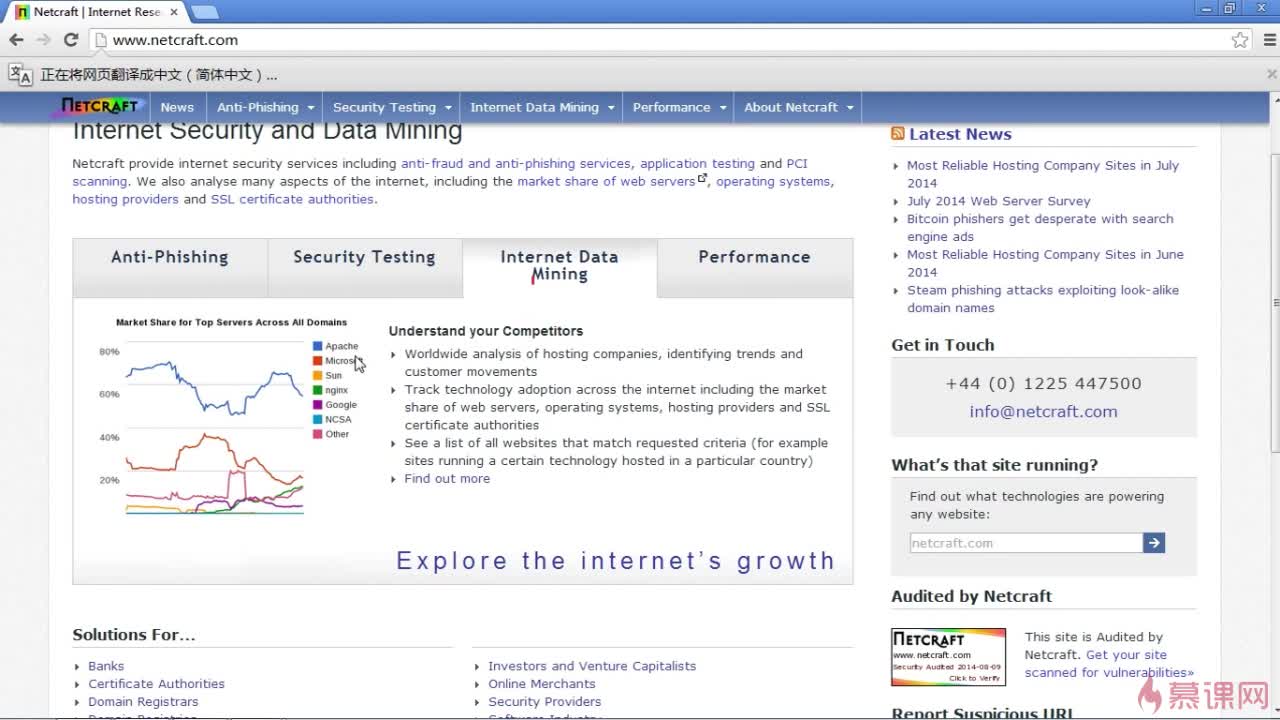
Task: Click the page vertical scrollbar
Action: click(1274, 303)
